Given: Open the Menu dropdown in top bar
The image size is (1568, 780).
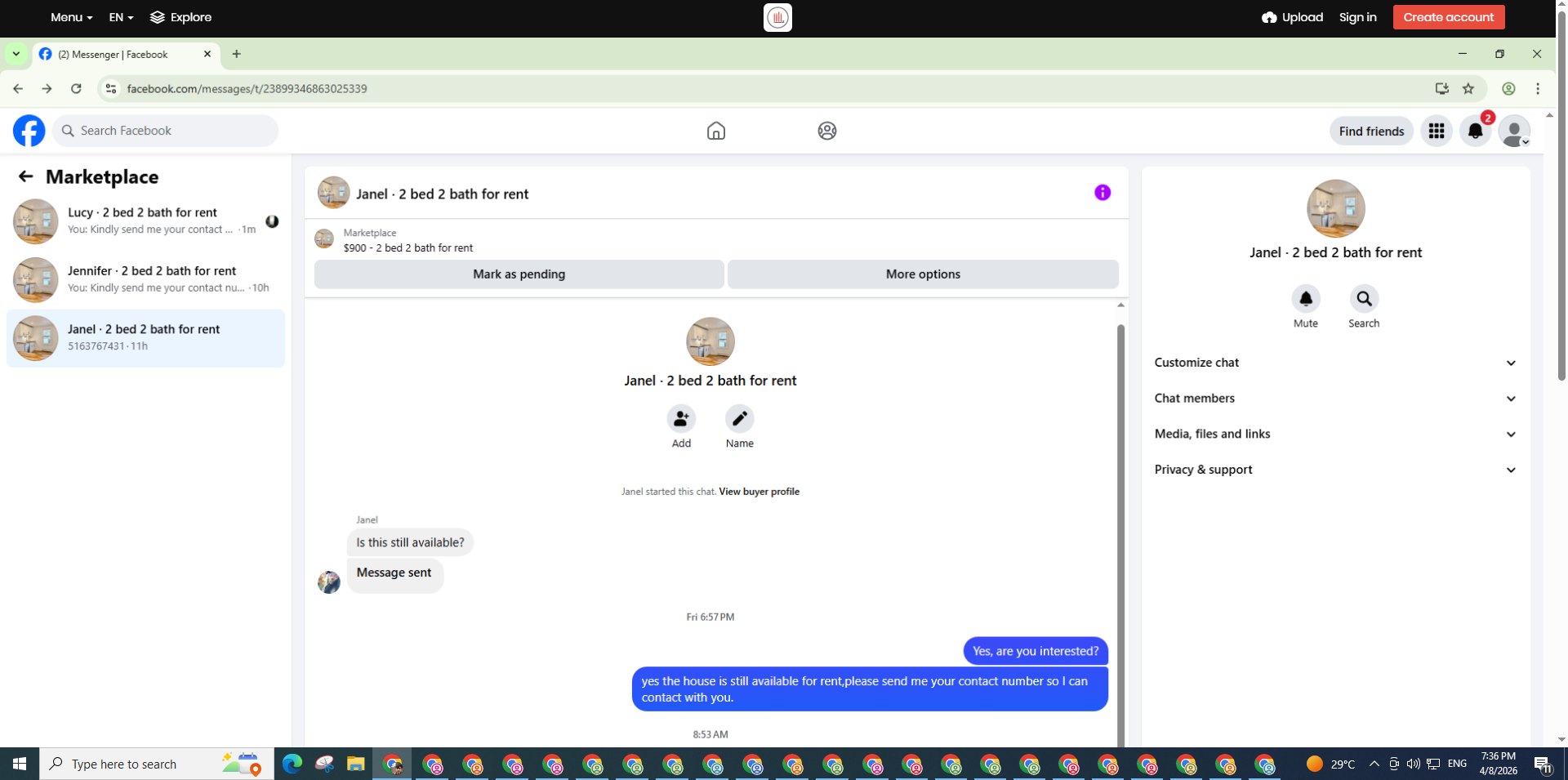Looking at the screenshot, I should [71, 17].
